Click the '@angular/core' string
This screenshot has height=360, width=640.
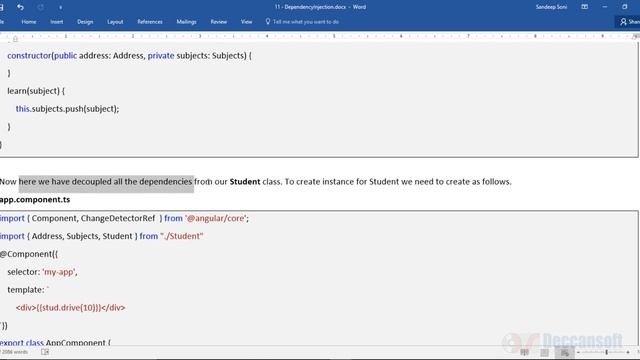click(216, 218)
